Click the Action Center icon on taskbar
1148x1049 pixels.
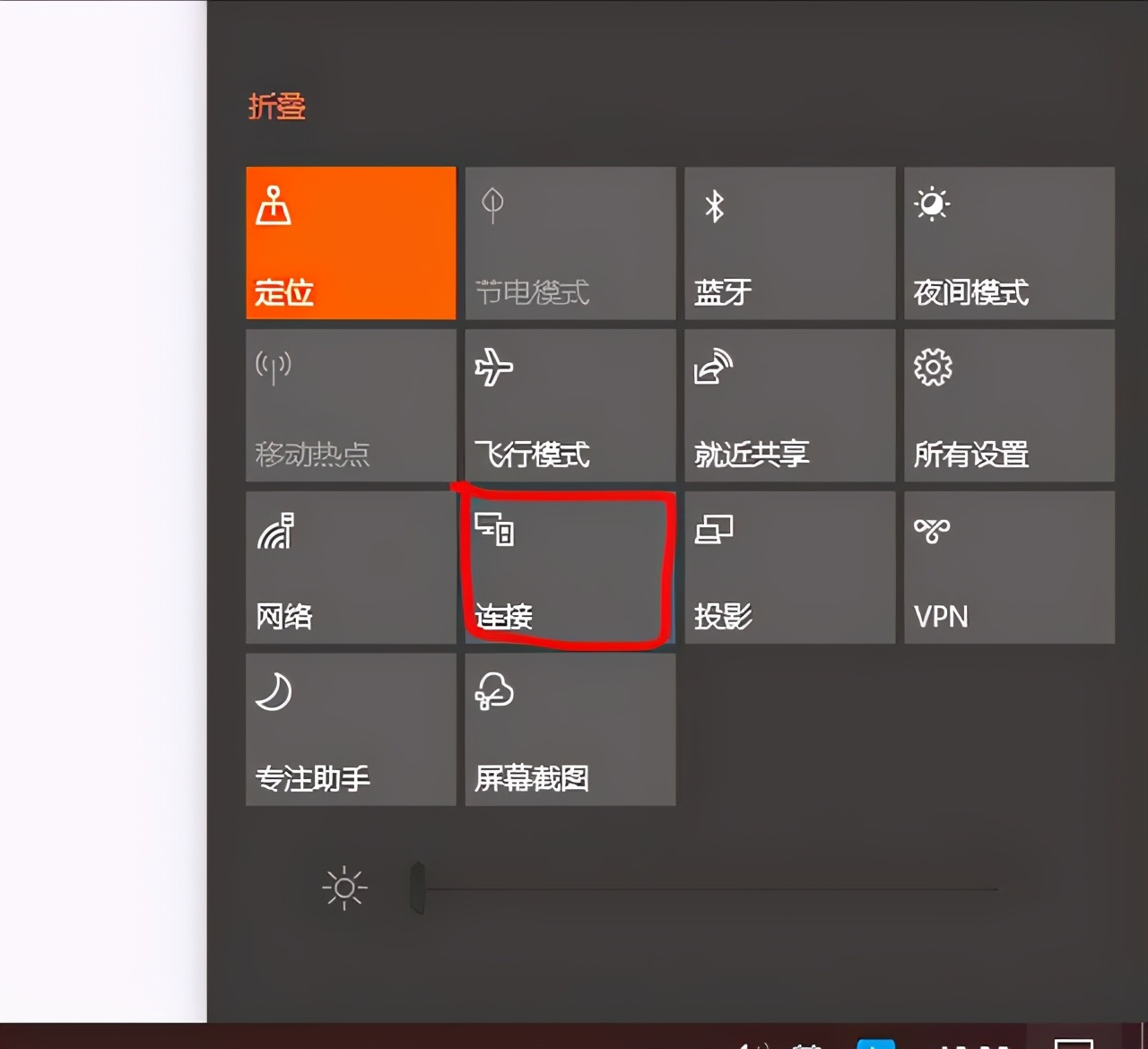tap(1074, 1044)
